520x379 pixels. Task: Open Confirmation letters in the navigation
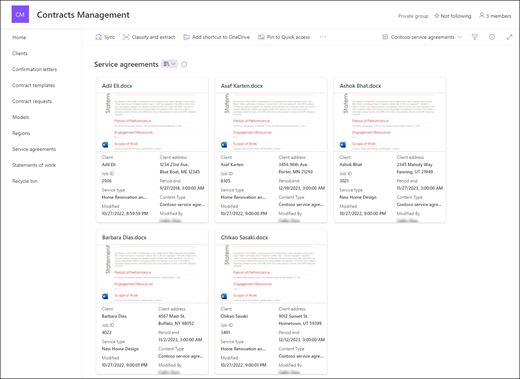34,69
